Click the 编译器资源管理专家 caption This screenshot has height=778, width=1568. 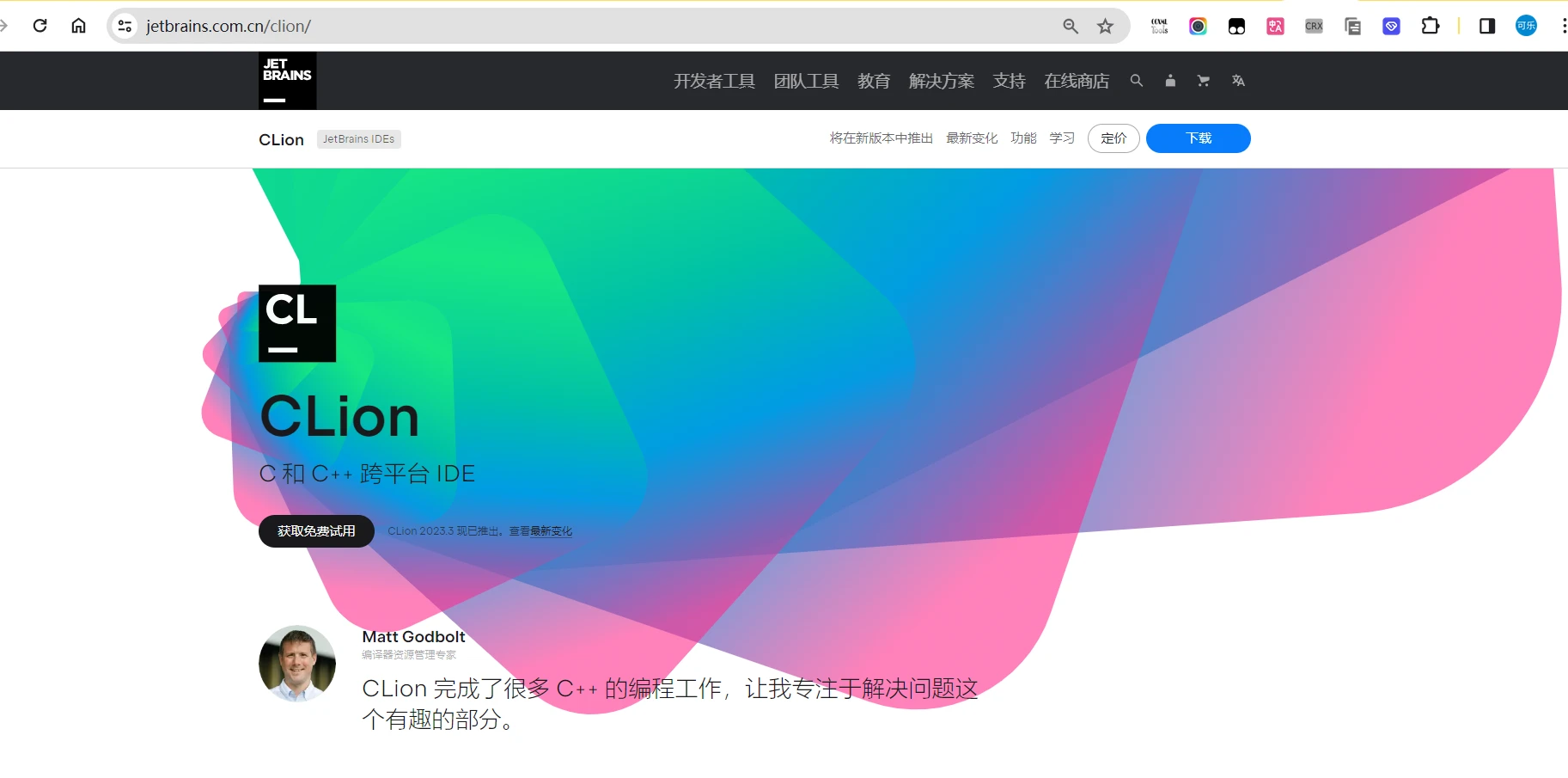click(409, 655)
